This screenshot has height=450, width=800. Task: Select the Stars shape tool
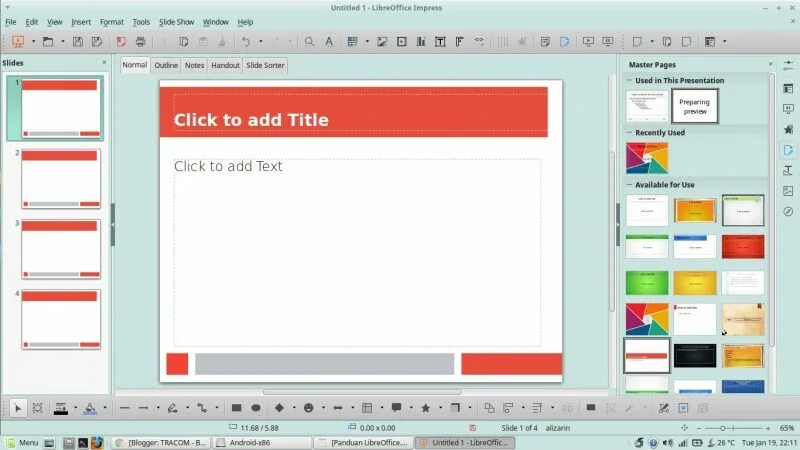pos(426,408)
